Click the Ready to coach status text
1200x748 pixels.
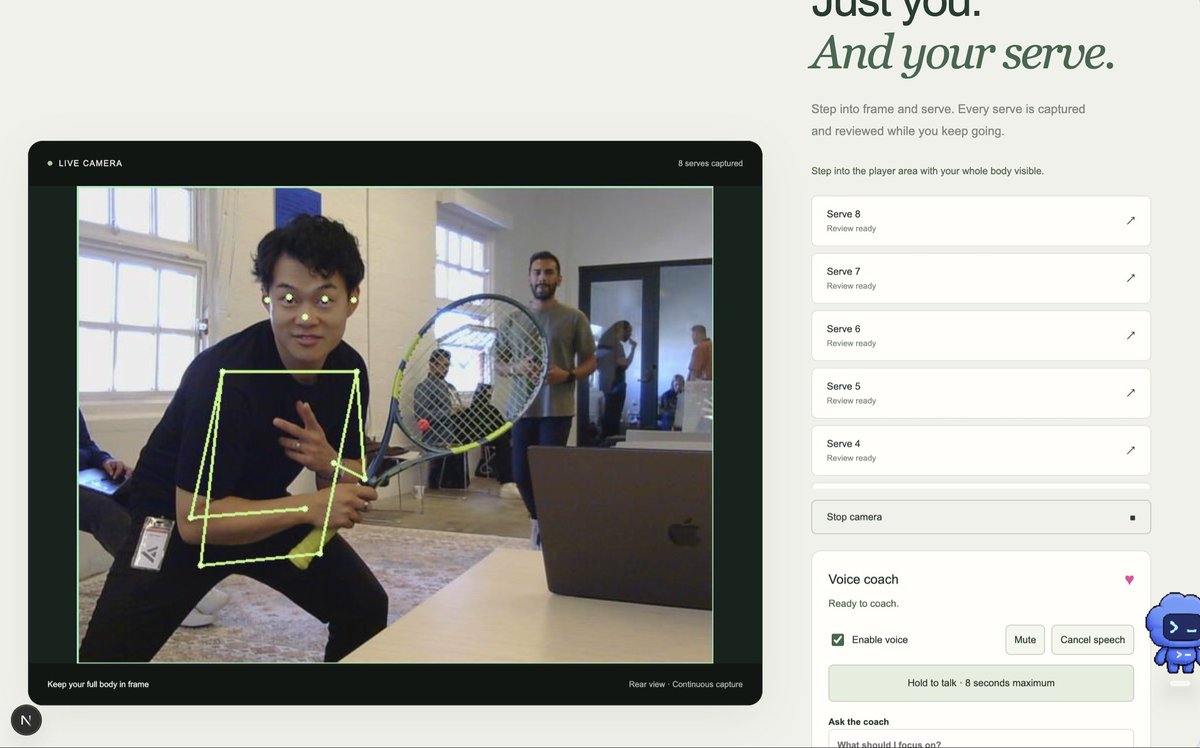pyautogui.click(x=863, y=604)
